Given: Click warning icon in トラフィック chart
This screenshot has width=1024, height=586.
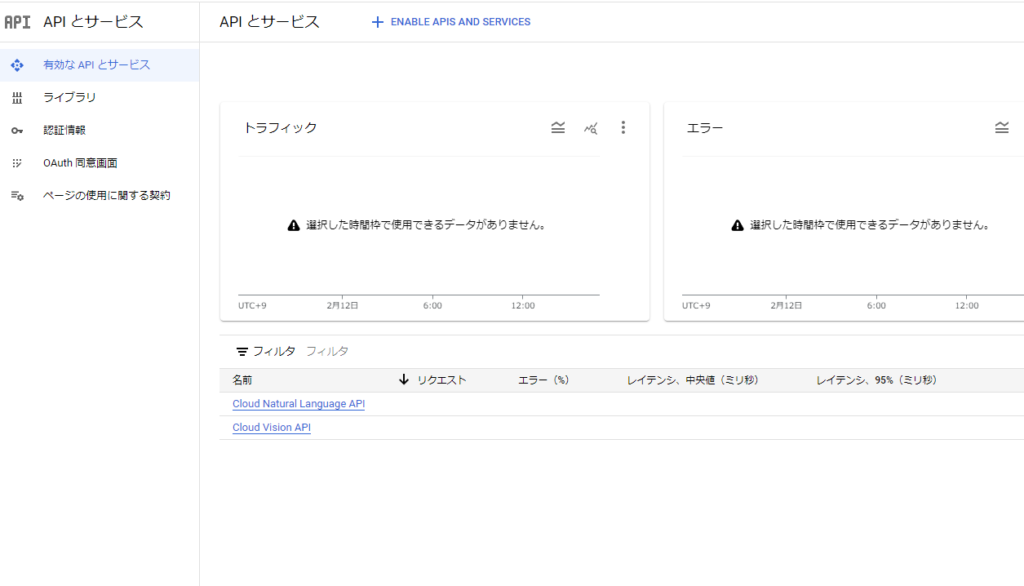Looking at the screenshot, I should [x=294, y=225].
